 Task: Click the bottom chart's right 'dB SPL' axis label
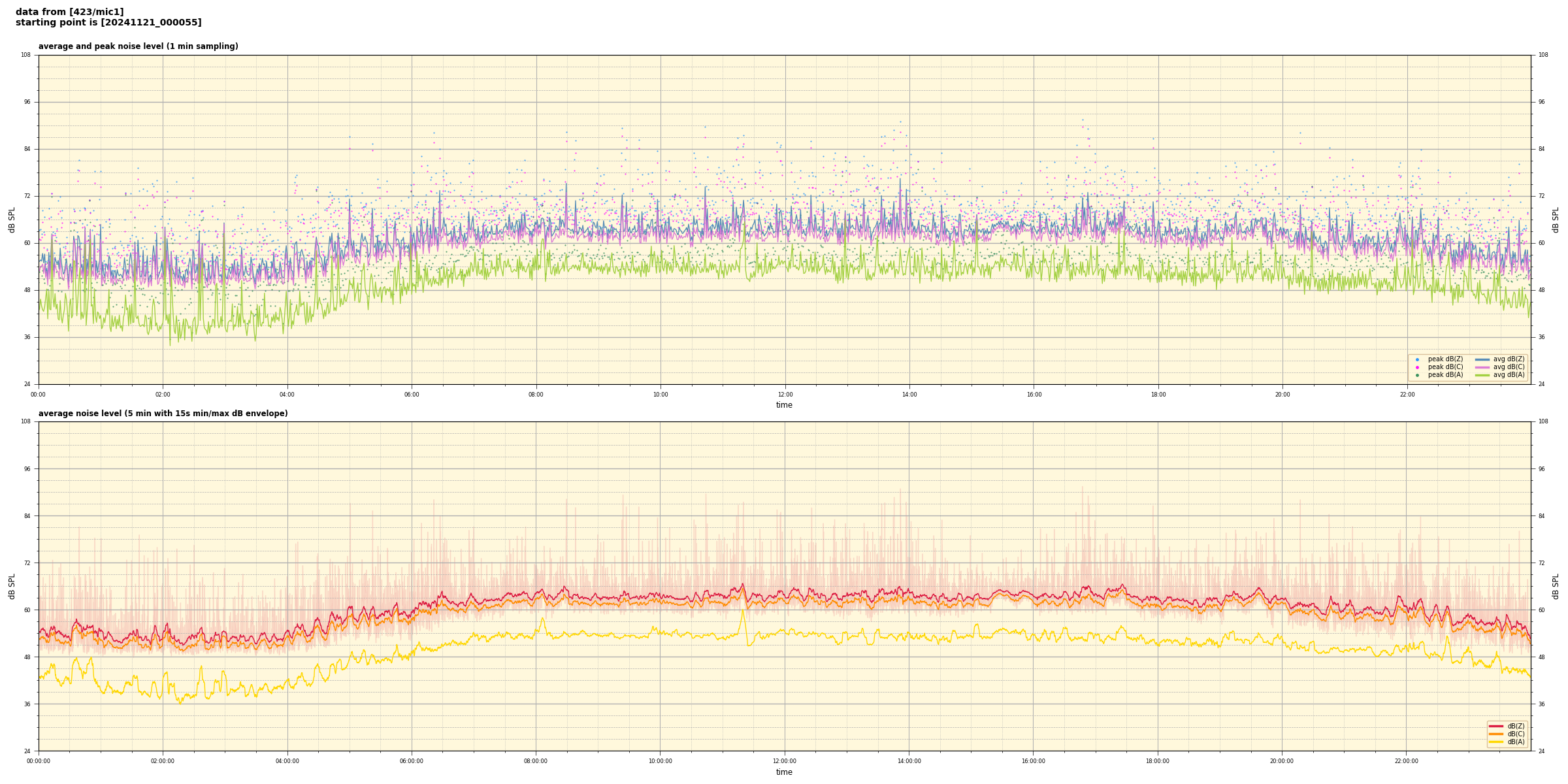1556,586
